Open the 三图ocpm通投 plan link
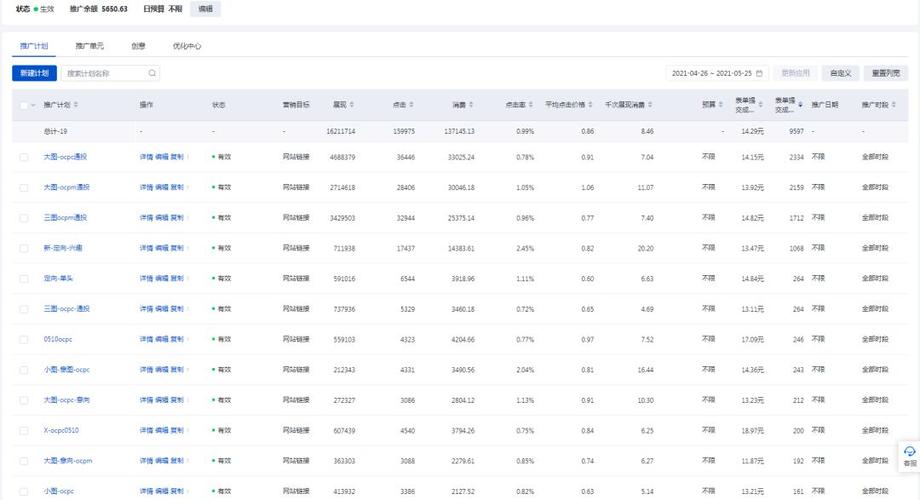The width and height of the screenshot is (920, 500). pyautogui.click(x=65, y=218)
